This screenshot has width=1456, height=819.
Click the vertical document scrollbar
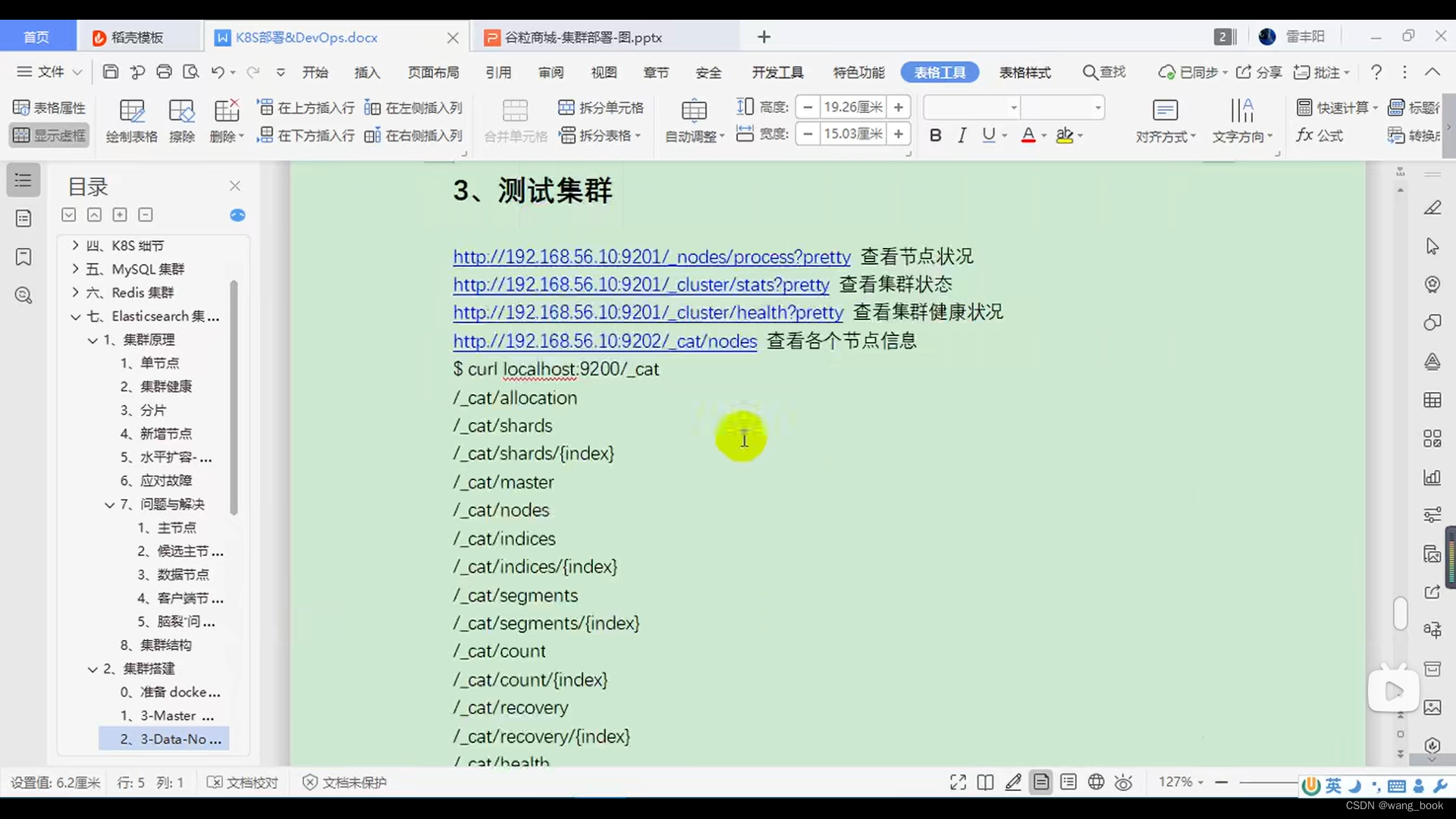[1400, 614]
